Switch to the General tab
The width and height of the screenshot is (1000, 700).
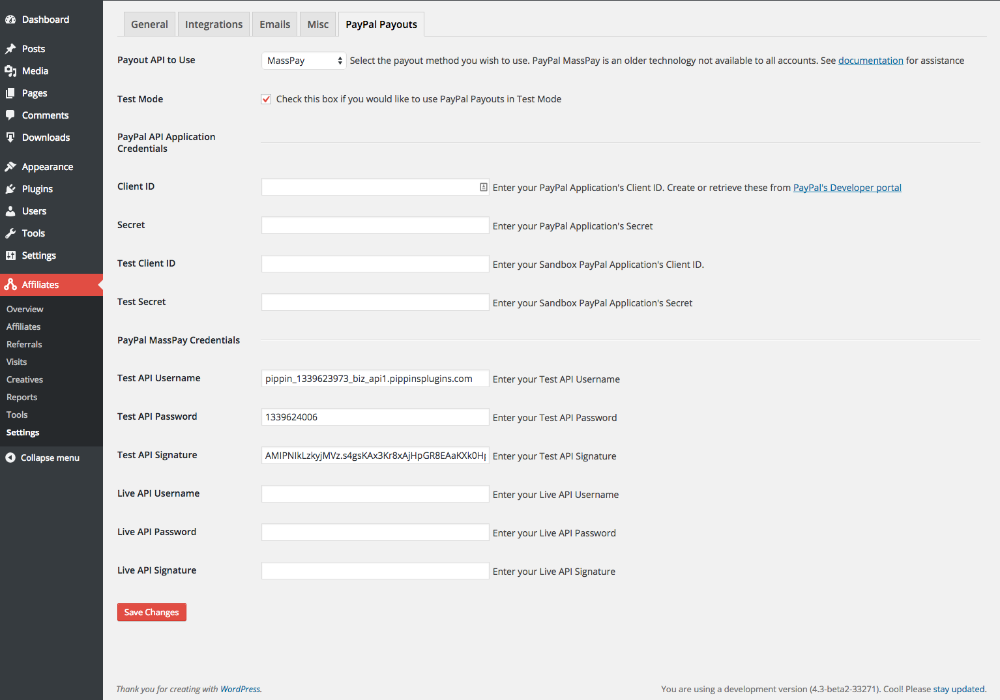[149, 24]
